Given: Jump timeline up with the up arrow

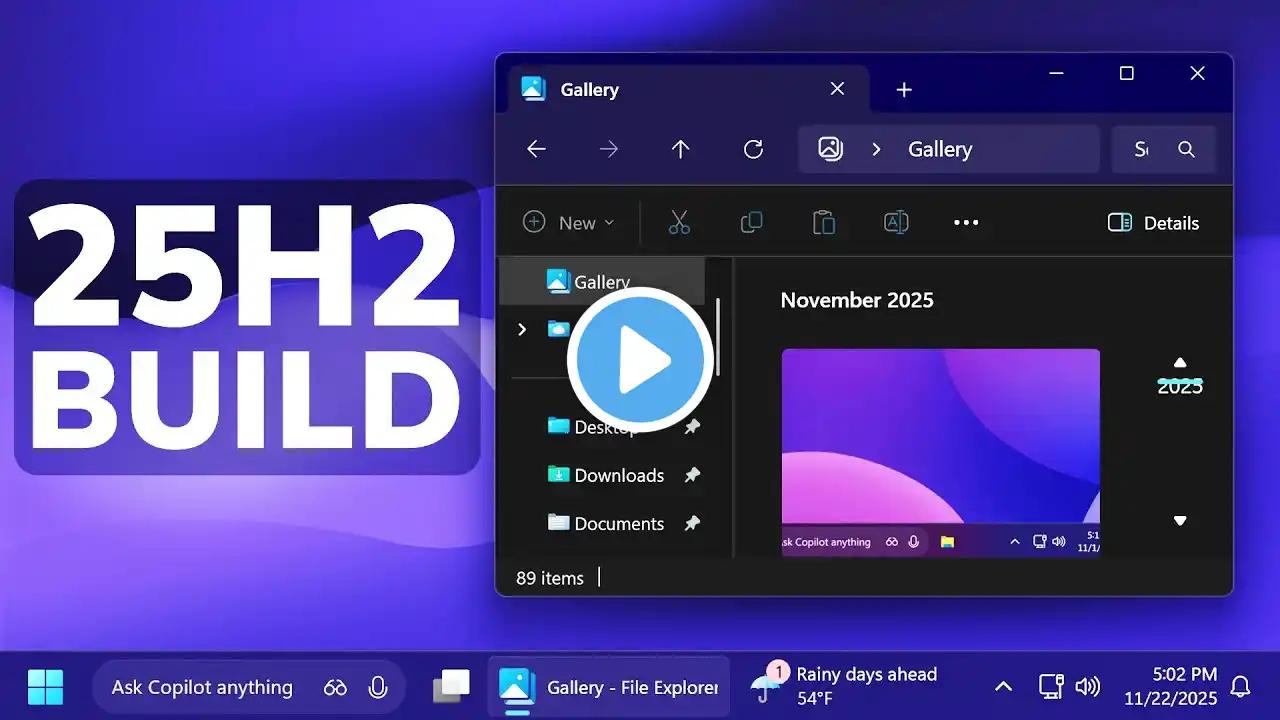Looking at the screenshot, I should point(1180,362).
